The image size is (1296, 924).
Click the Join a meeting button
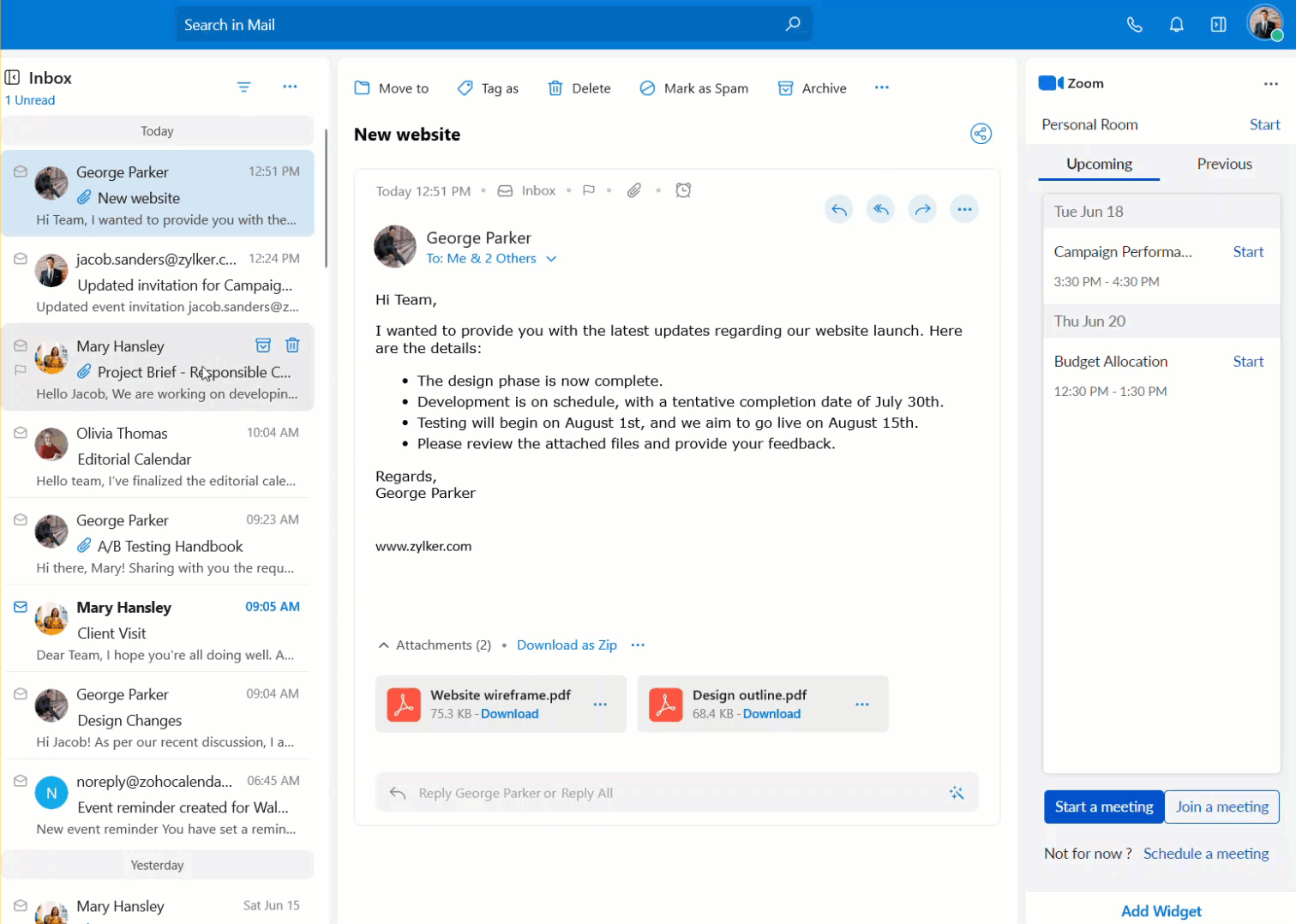point(1222,807)
